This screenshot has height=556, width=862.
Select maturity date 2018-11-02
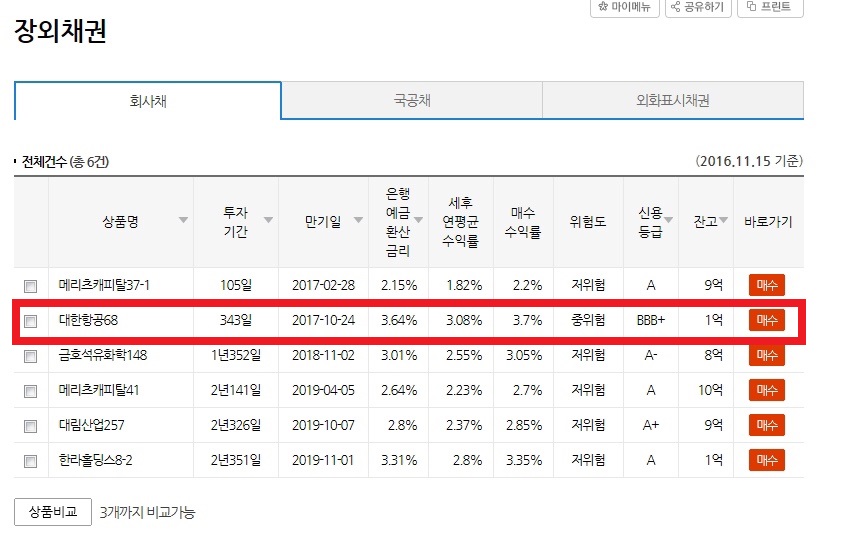323,355
